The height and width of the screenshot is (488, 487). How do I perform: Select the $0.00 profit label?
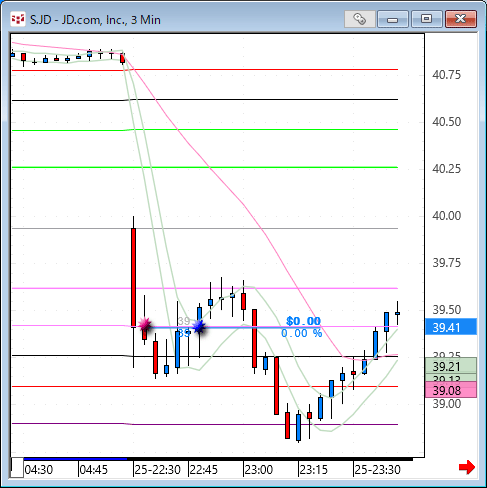(303, 321)
